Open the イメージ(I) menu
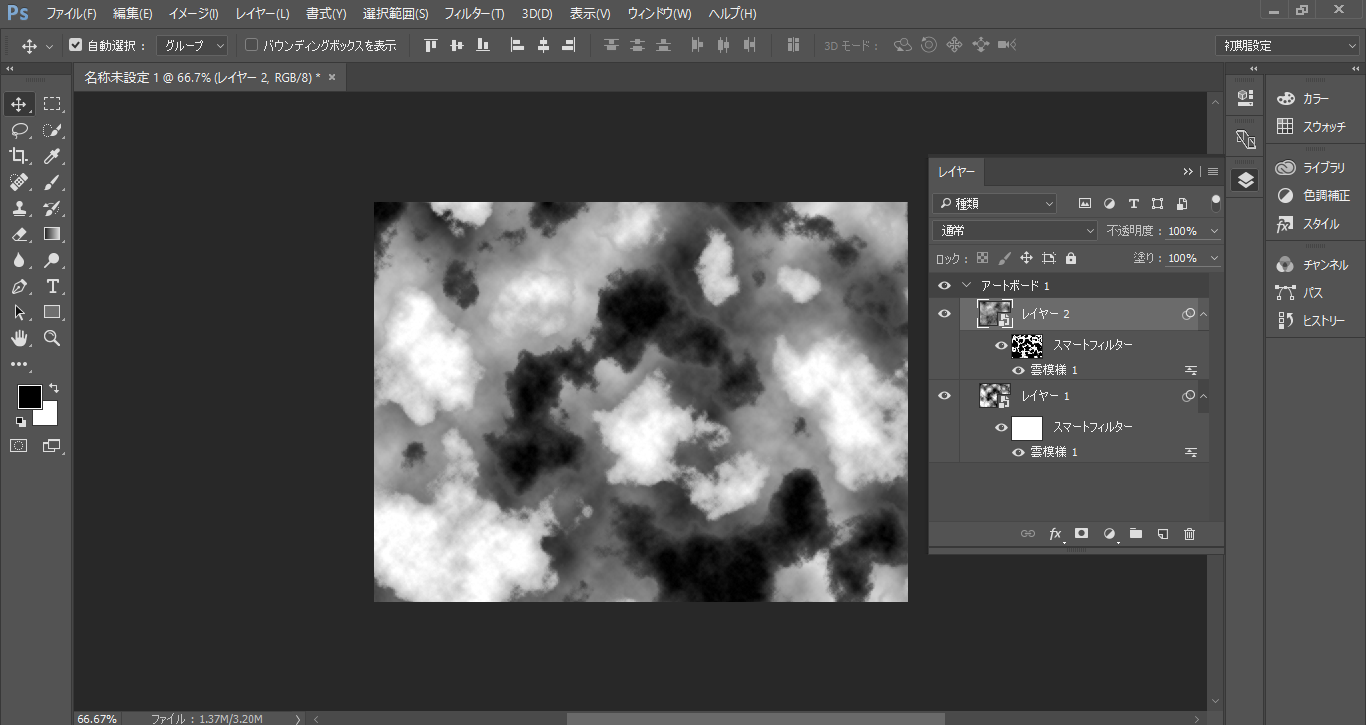This screenshot has height=725, width=1366. tap(193, 14)
